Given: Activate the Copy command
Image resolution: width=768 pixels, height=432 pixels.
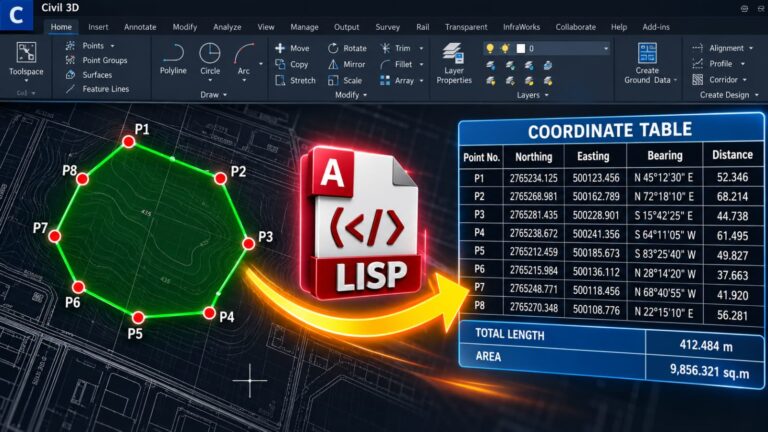Looking at the screenshot, I should pos(291,64).
